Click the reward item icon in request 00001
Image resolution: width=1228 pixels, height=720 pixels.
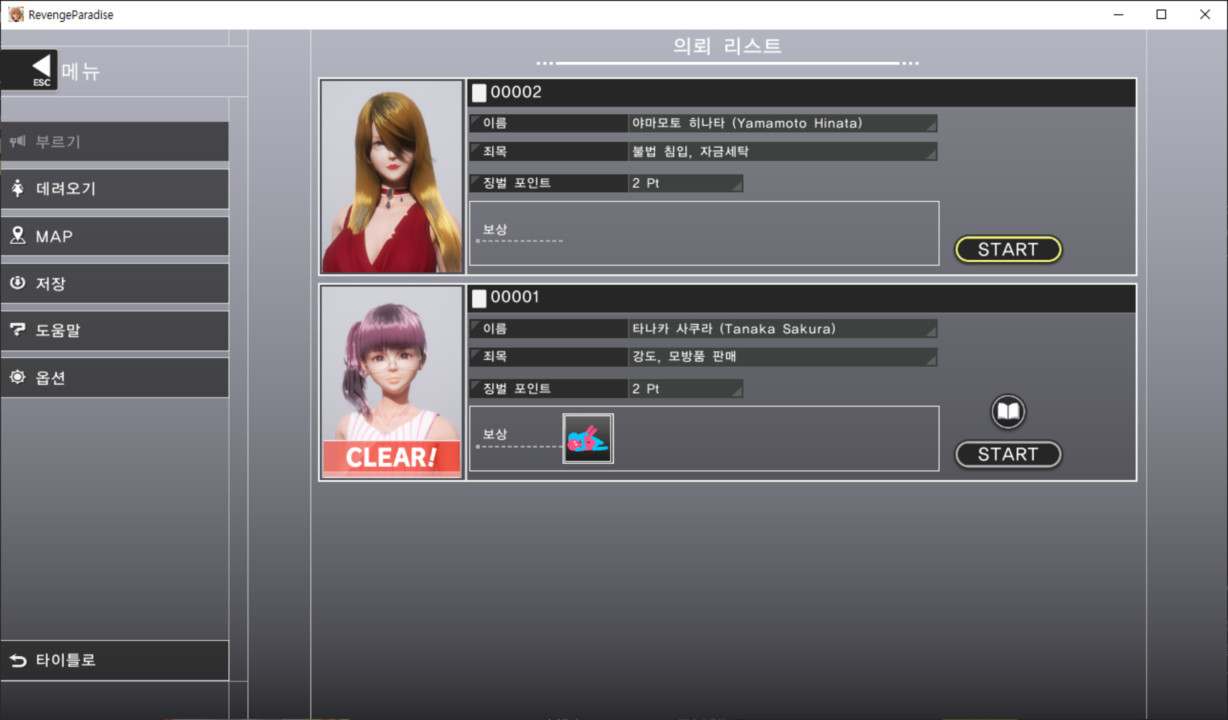click(x=588, y=439)
